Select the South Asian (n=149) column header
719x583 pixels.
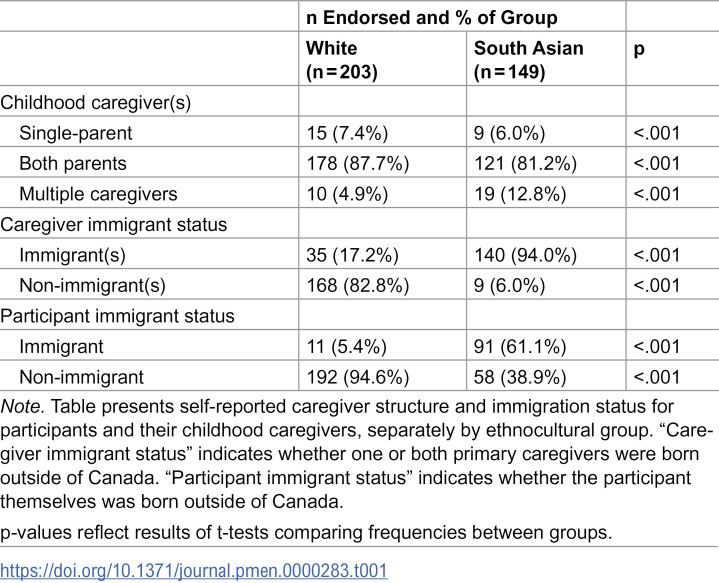(x=528, y=60)
